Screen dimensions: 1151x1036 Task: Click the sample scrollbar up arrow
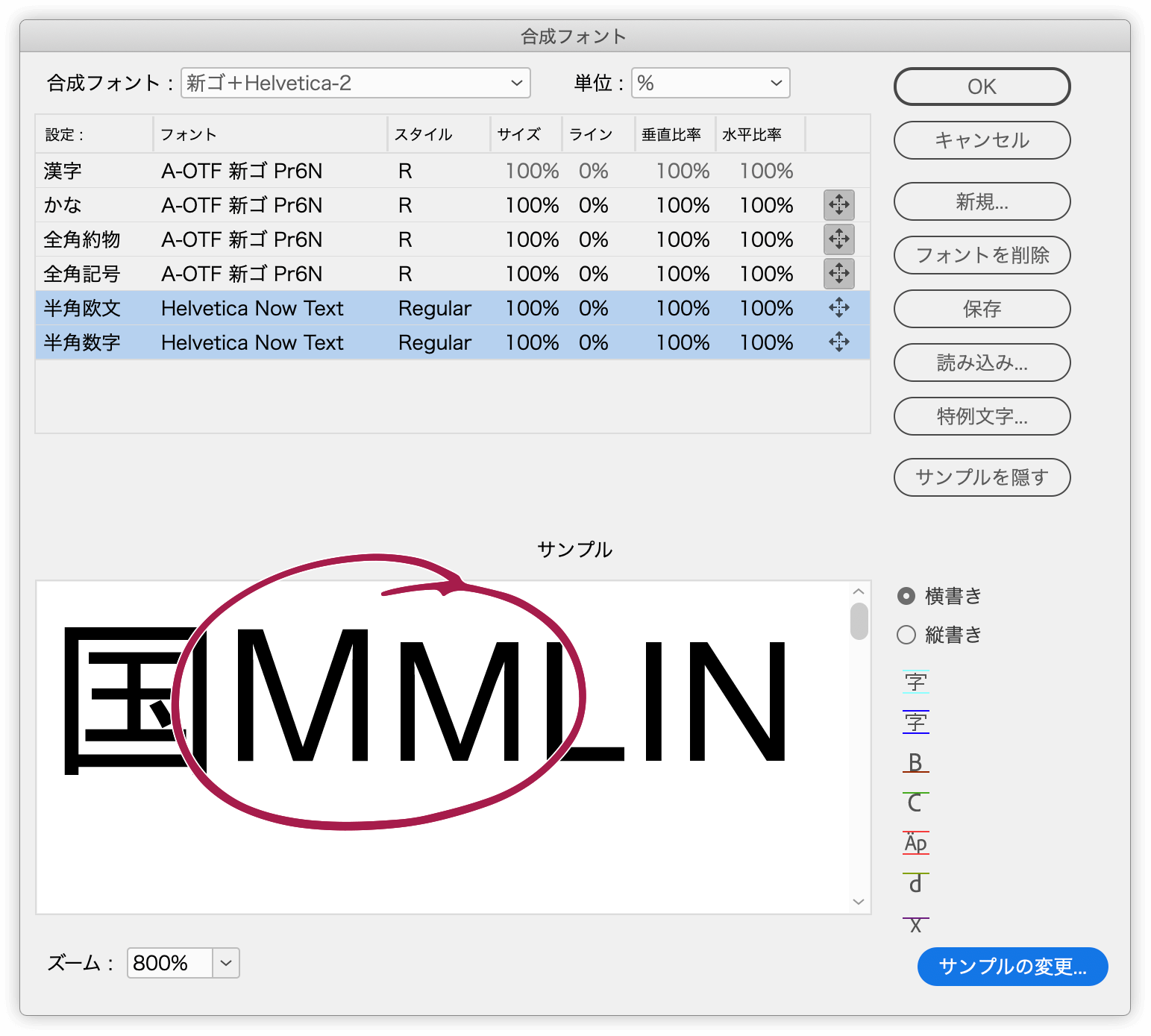tap(859, 591)
